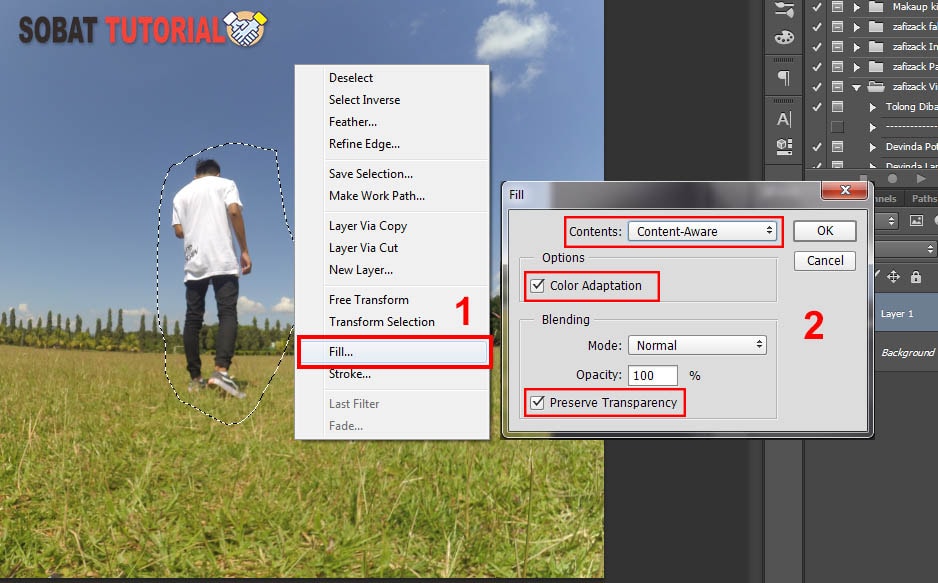
Task: Select the Layer 1 layer row
Action: pos(906,313)
